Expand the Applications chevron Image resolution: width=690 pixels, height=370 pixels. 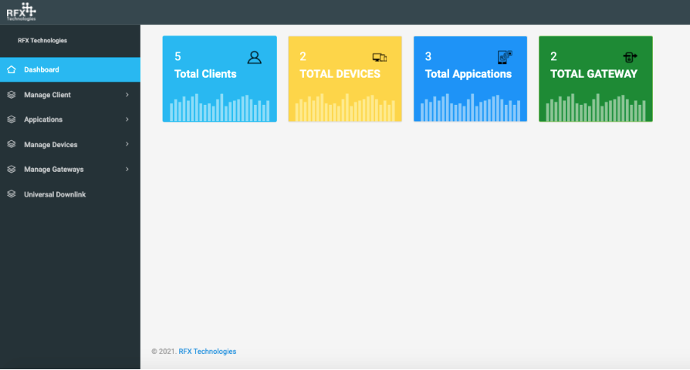coord(127,119)
